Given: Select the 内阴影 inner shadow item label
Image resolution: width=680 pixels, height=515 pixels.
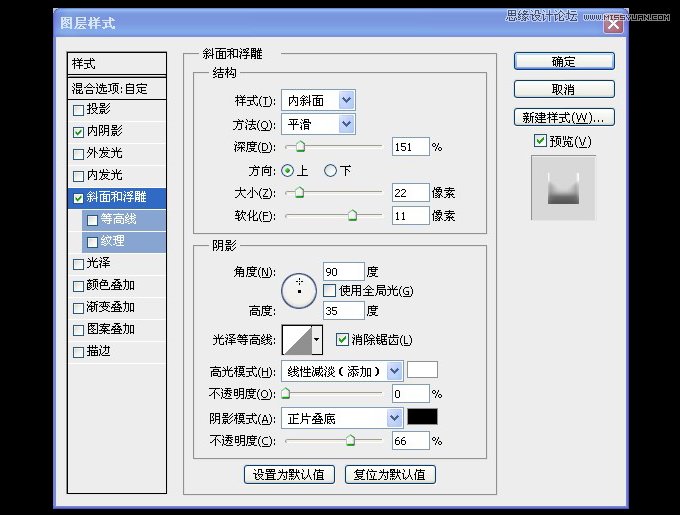Looking at the screenshot, I should [x=105, y=131].
